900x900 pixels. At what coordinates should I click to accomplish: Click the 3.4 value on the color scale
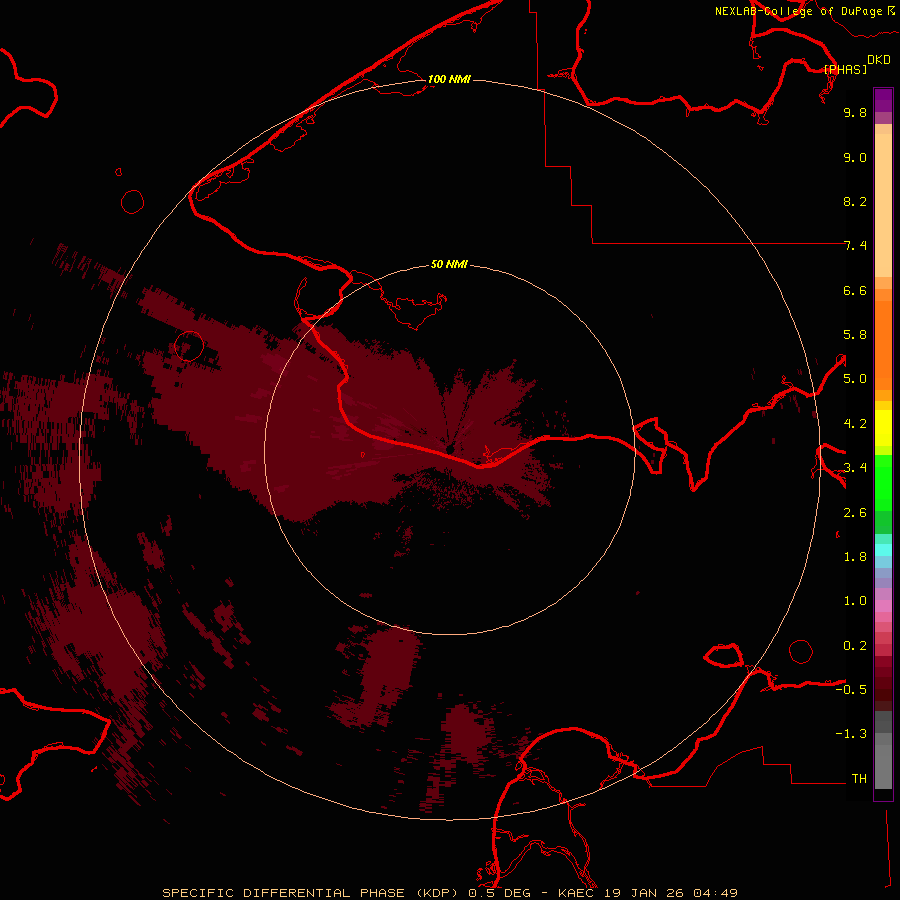click(855, 468)
